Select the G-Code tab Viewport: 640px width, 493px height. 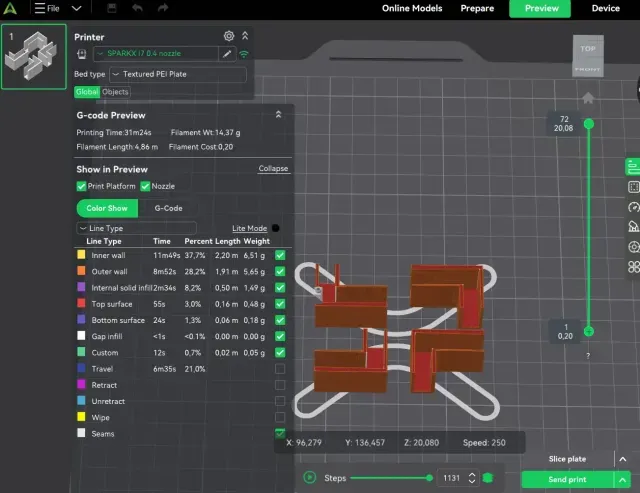click(168, 208)
